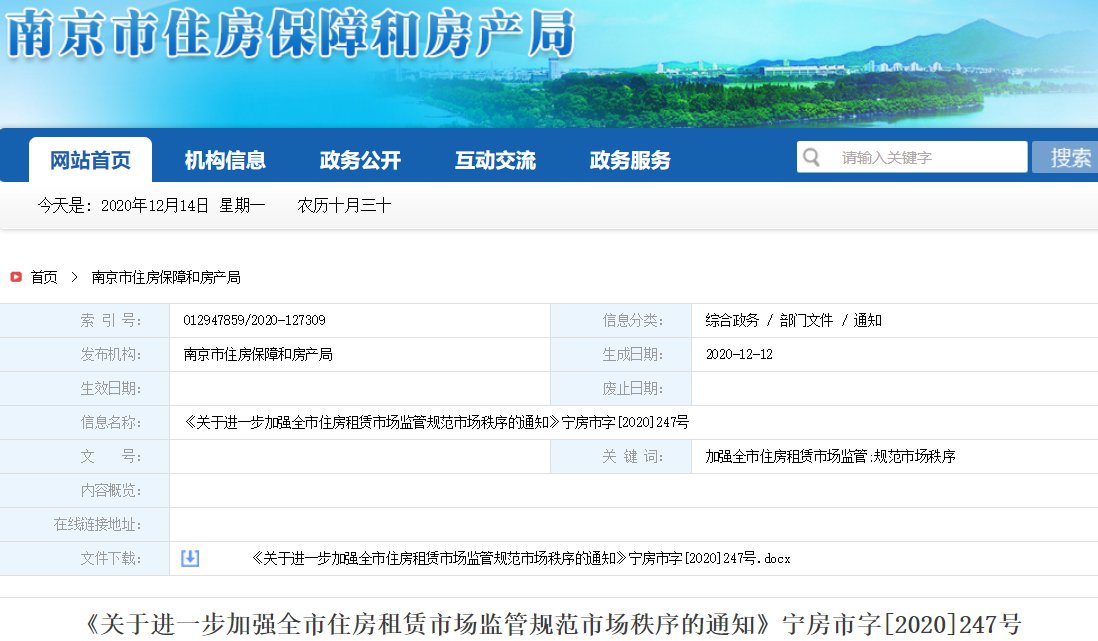Click the breadcrumb arrow separator after 首页
Image resolution: width=1098 pixels, height=641 pixels.
[74, 277]
